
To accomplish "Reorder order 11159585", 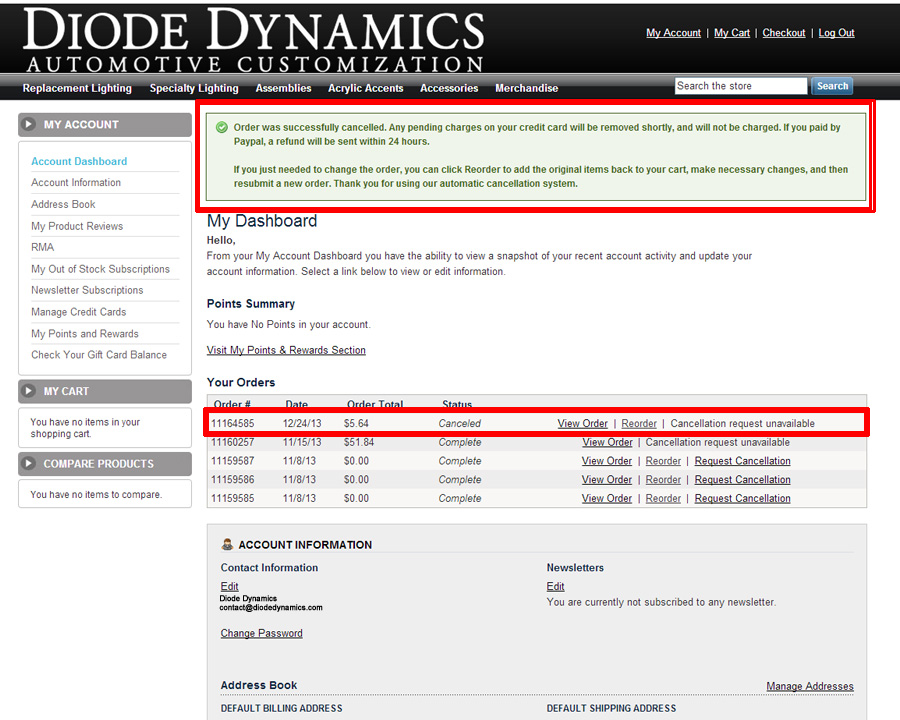I will [x=663, y=498].
